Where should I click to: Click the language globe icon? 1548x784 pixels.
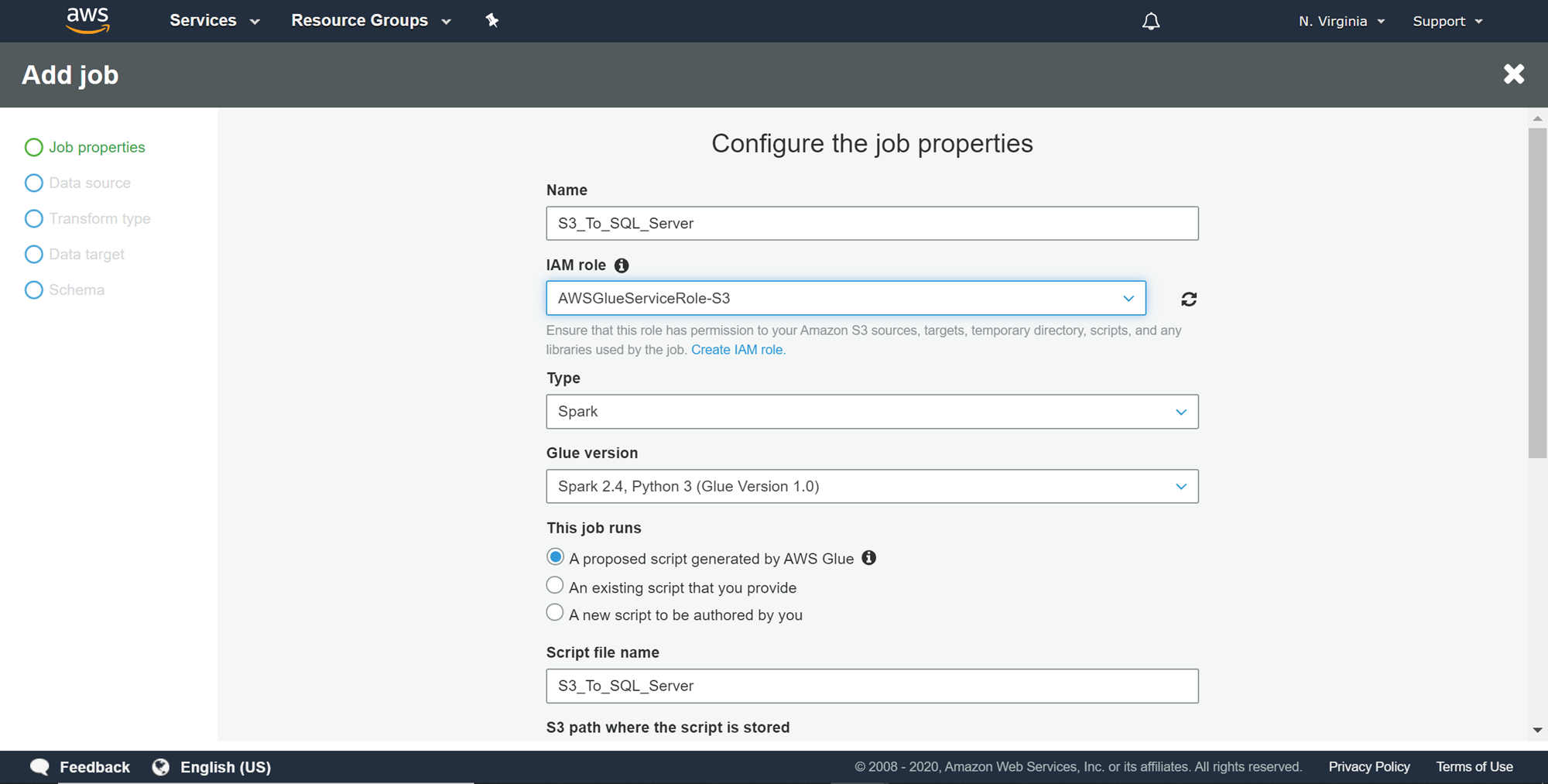coord(161,767)
